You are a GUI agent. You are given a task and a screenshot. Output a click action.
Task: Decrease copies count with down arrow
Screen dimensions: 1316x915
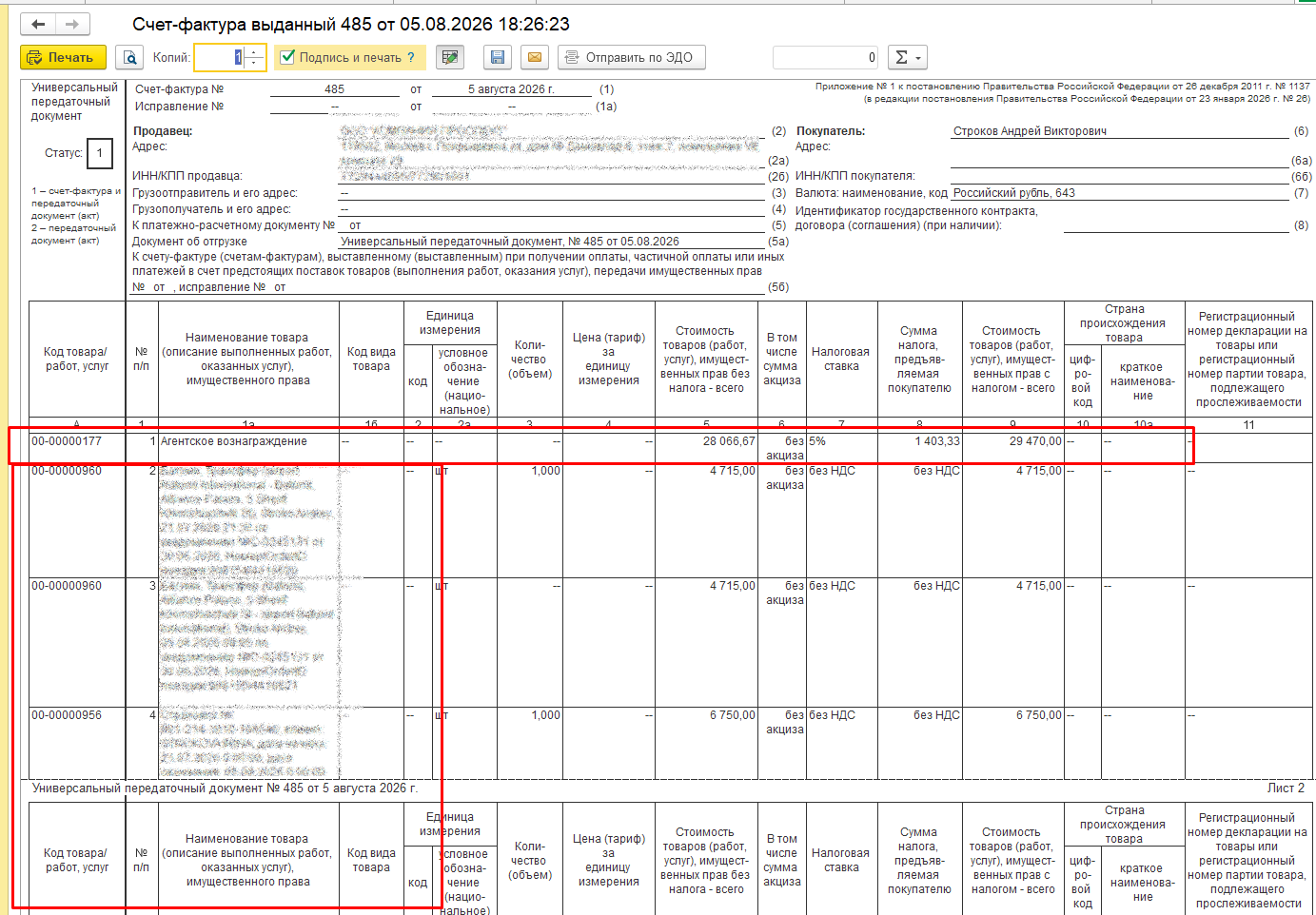point(254,63)
